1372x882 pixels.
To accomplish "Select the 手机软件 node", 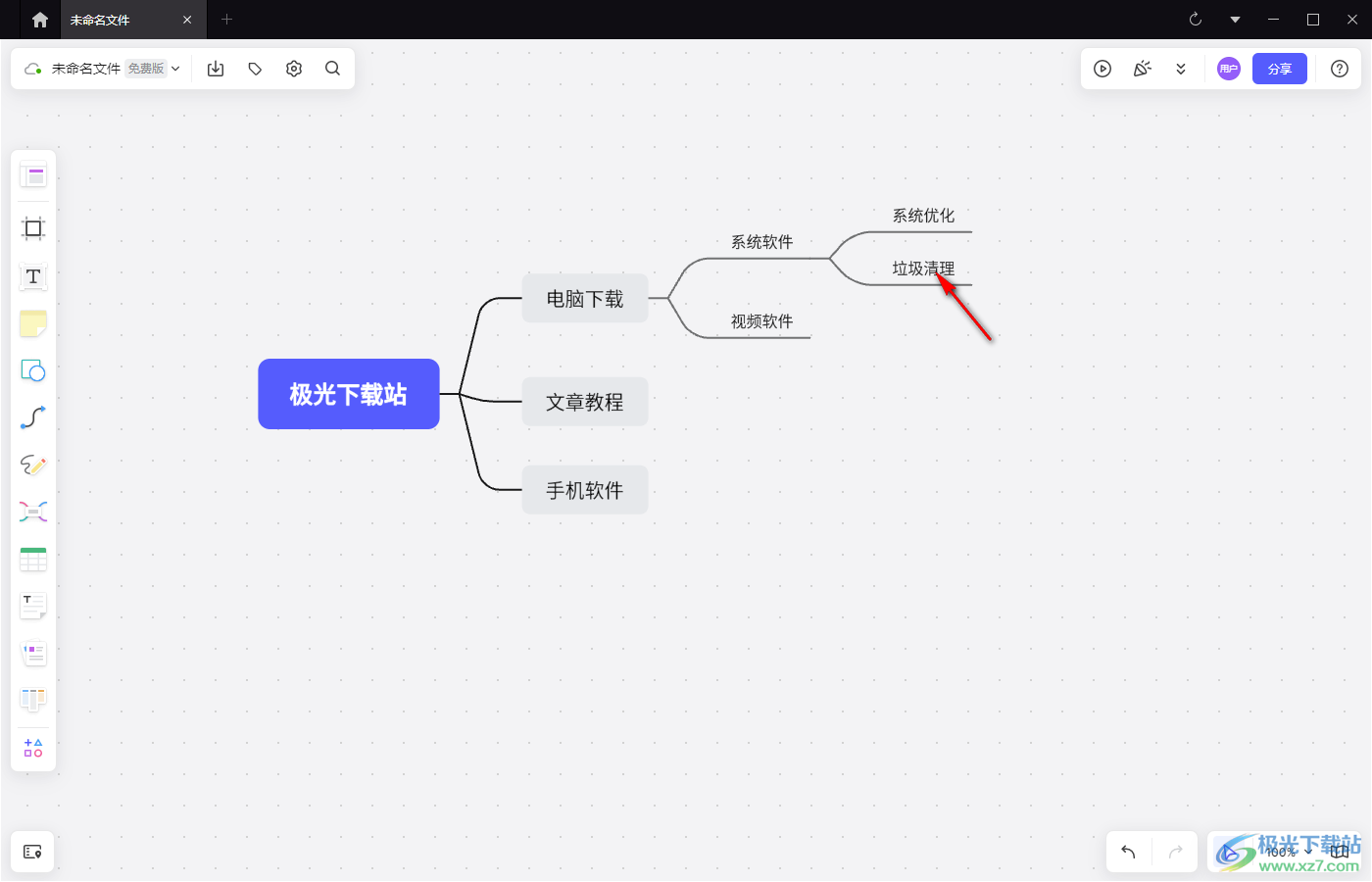I will coord(585,490).
